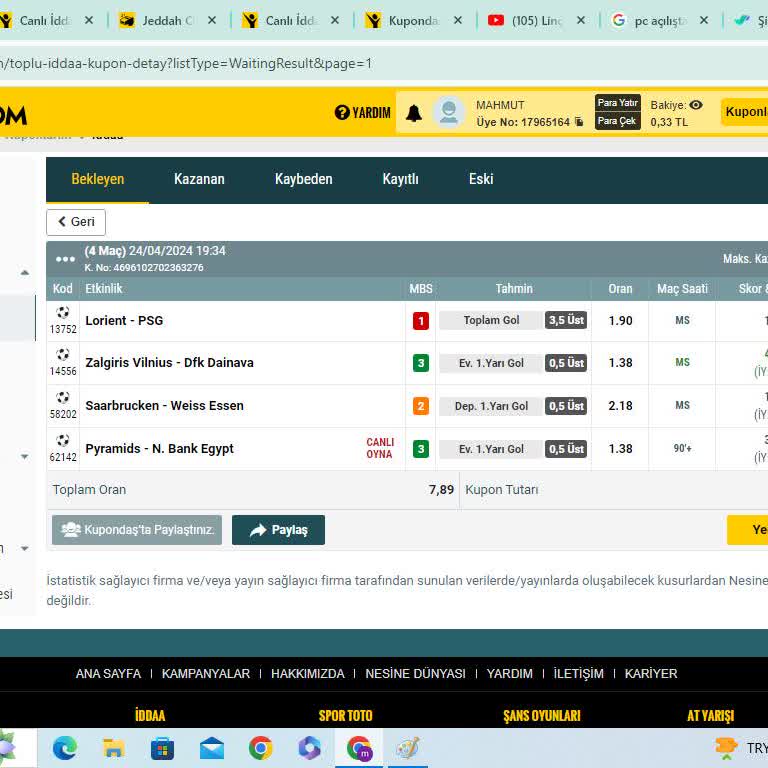Open HAKKIMIZDA footer link

(x=308, y=674)
